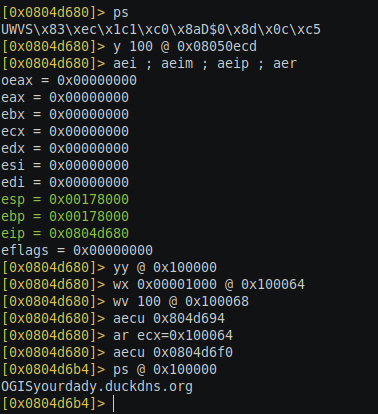This screenshot has height=414, width=378.
Task: Click the ebp register value 0x00178000
Action: [89, 216]
